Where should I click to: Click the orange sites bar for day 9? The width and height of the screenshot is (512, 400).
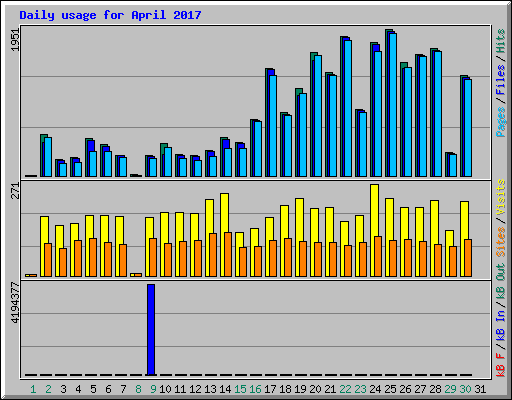[x=153, y=257]
